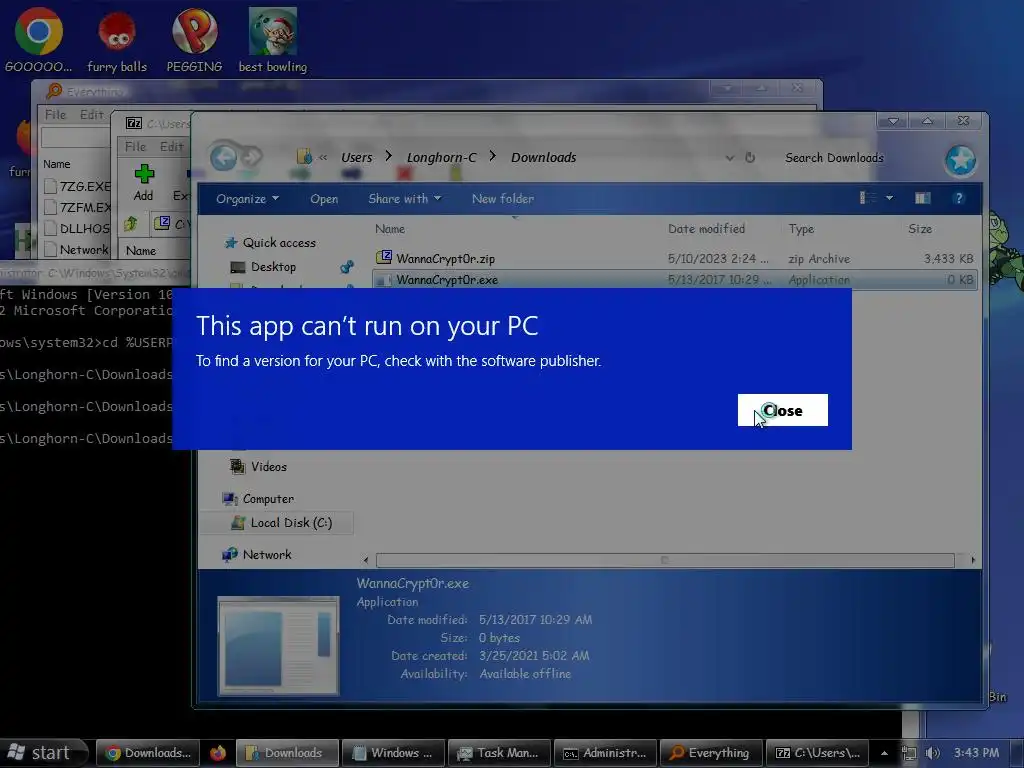Open network icon in system tray

(x=908, y=753)
